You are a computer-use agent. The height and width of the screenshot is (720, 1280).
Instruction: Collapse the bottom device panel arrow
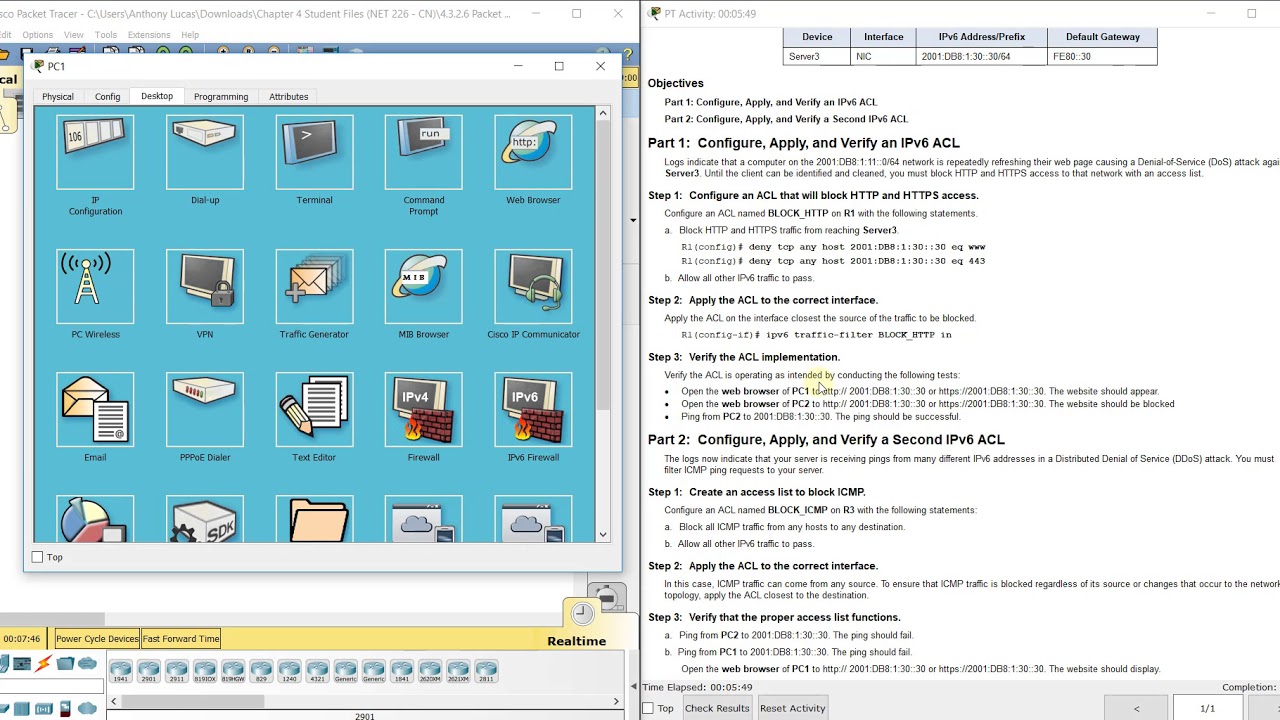point(632,686)
